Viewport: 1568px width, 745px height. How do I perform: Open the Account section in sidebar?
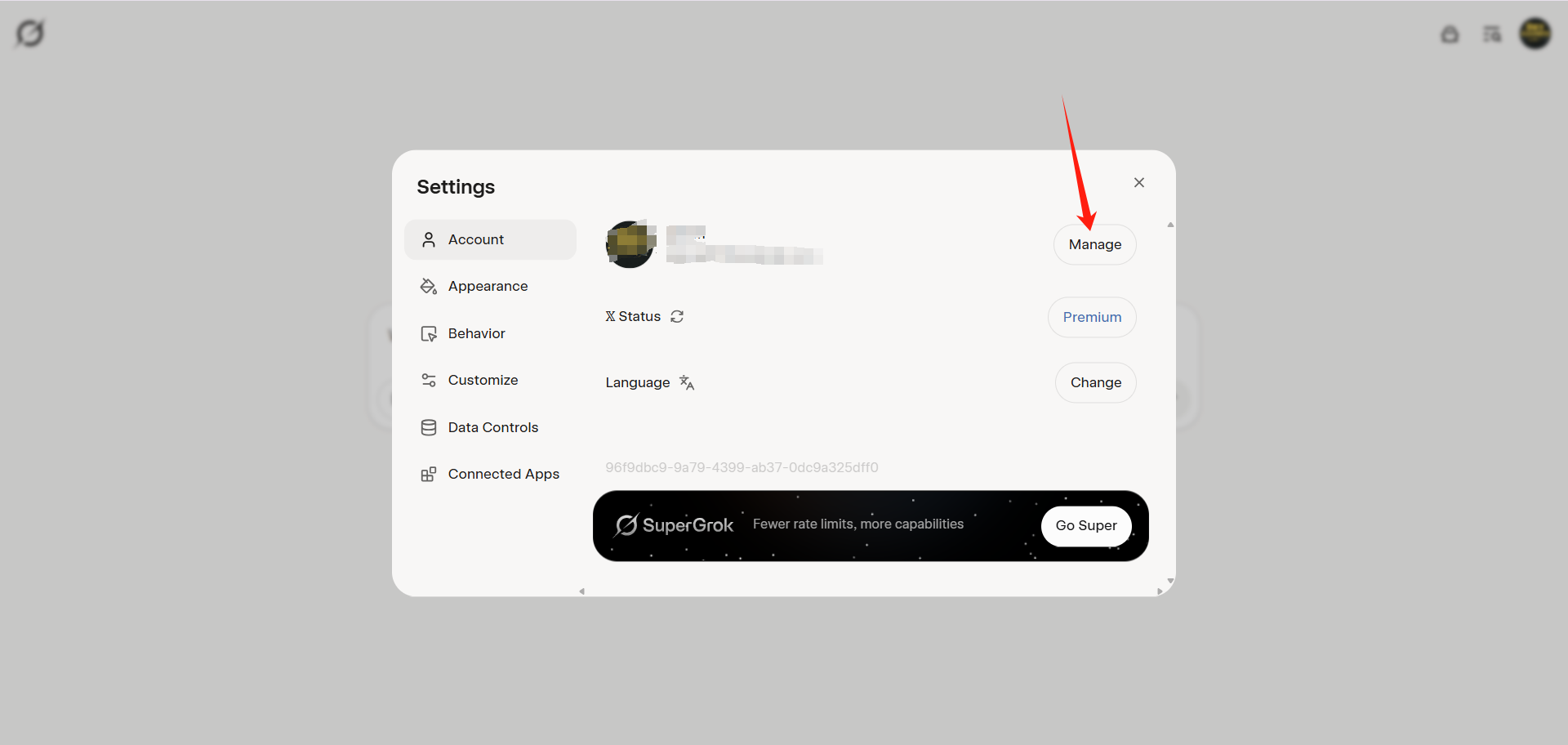(x=490, y=239)
